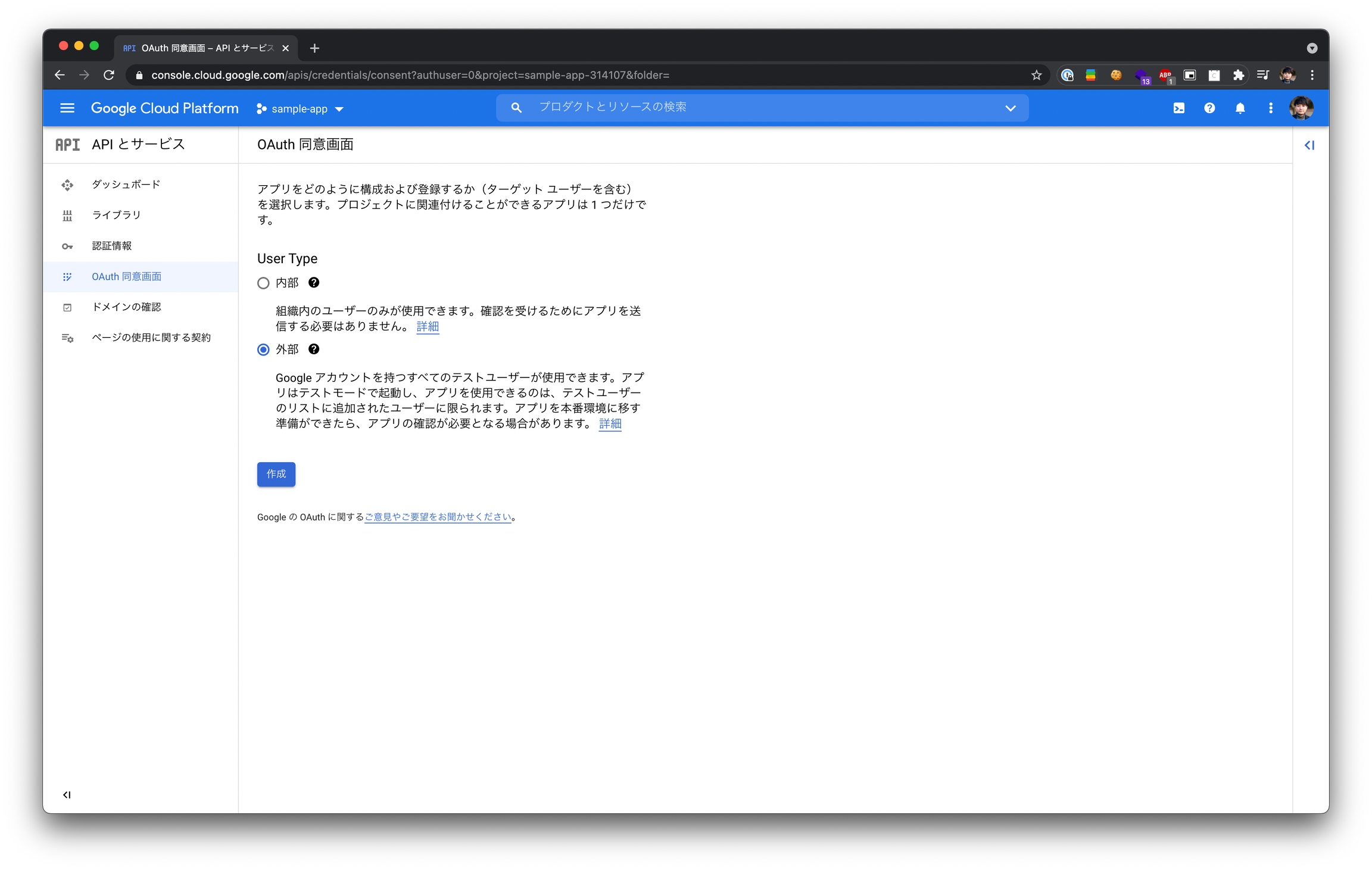Reload the page in browser
1372x870 pixels.
pos(109,75)
